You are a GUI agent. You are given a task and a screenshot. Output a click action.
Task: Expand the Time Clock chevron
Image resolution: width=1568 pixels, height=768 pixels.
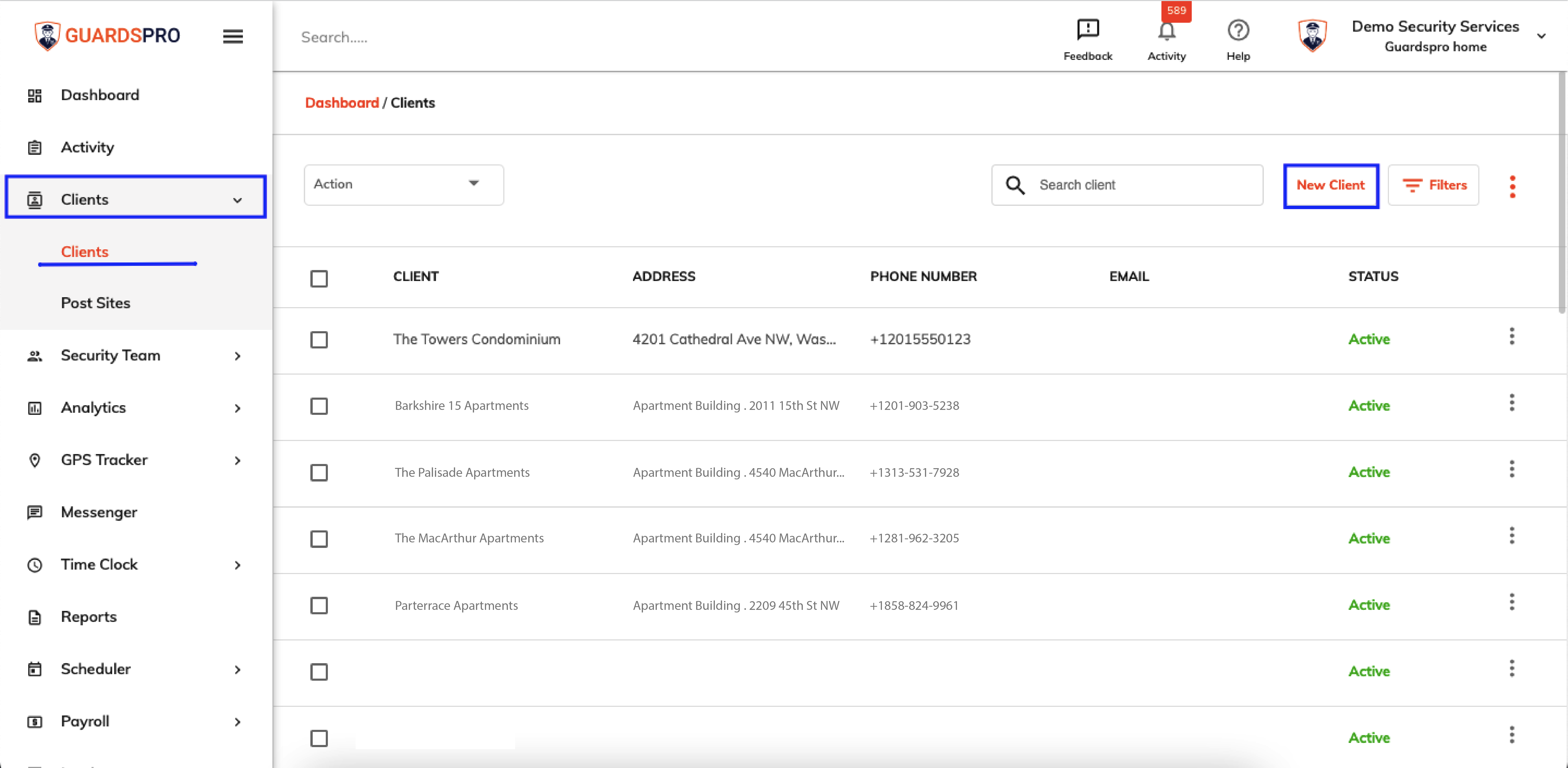point(237,565)
